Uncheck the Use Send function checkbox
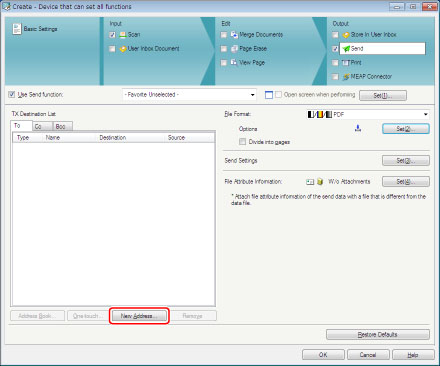440x366 pixels. coord(12,95)
